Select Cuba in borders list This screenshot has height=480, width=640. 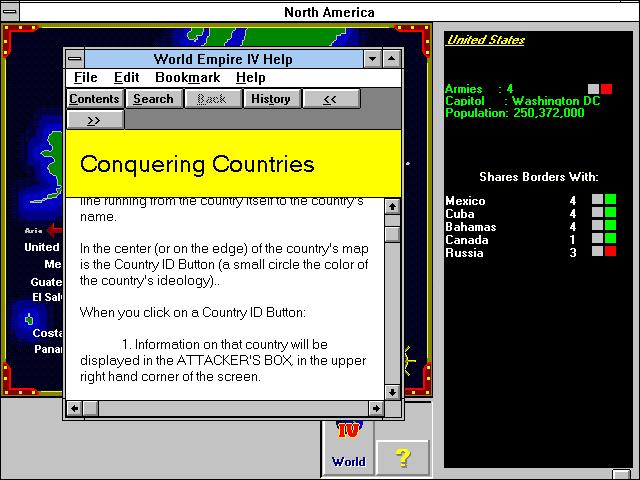(x=460, y=214)
